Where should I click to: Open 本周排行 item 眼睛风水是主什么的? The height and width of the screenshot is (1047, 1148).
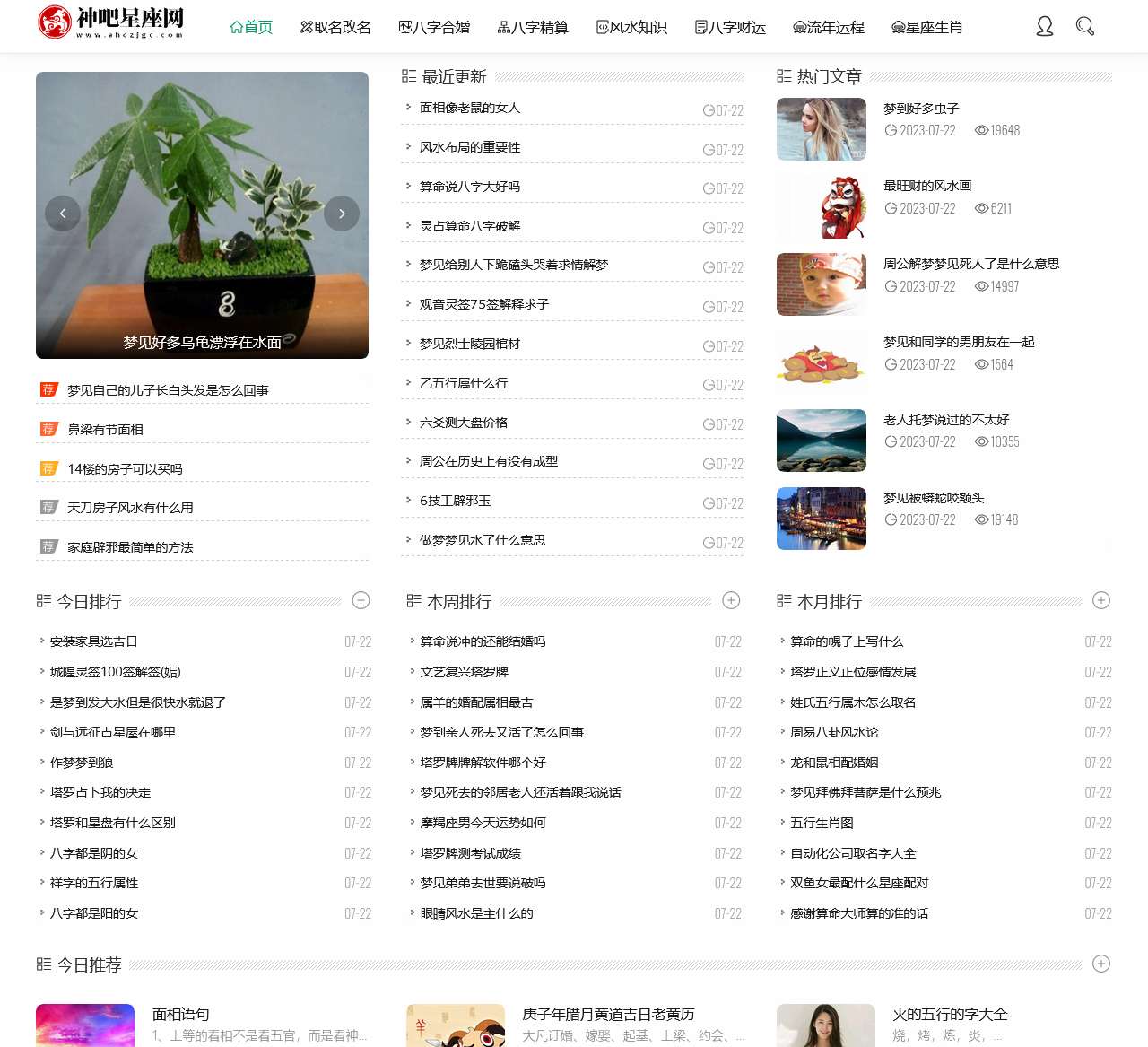click(x=477, y=913)
